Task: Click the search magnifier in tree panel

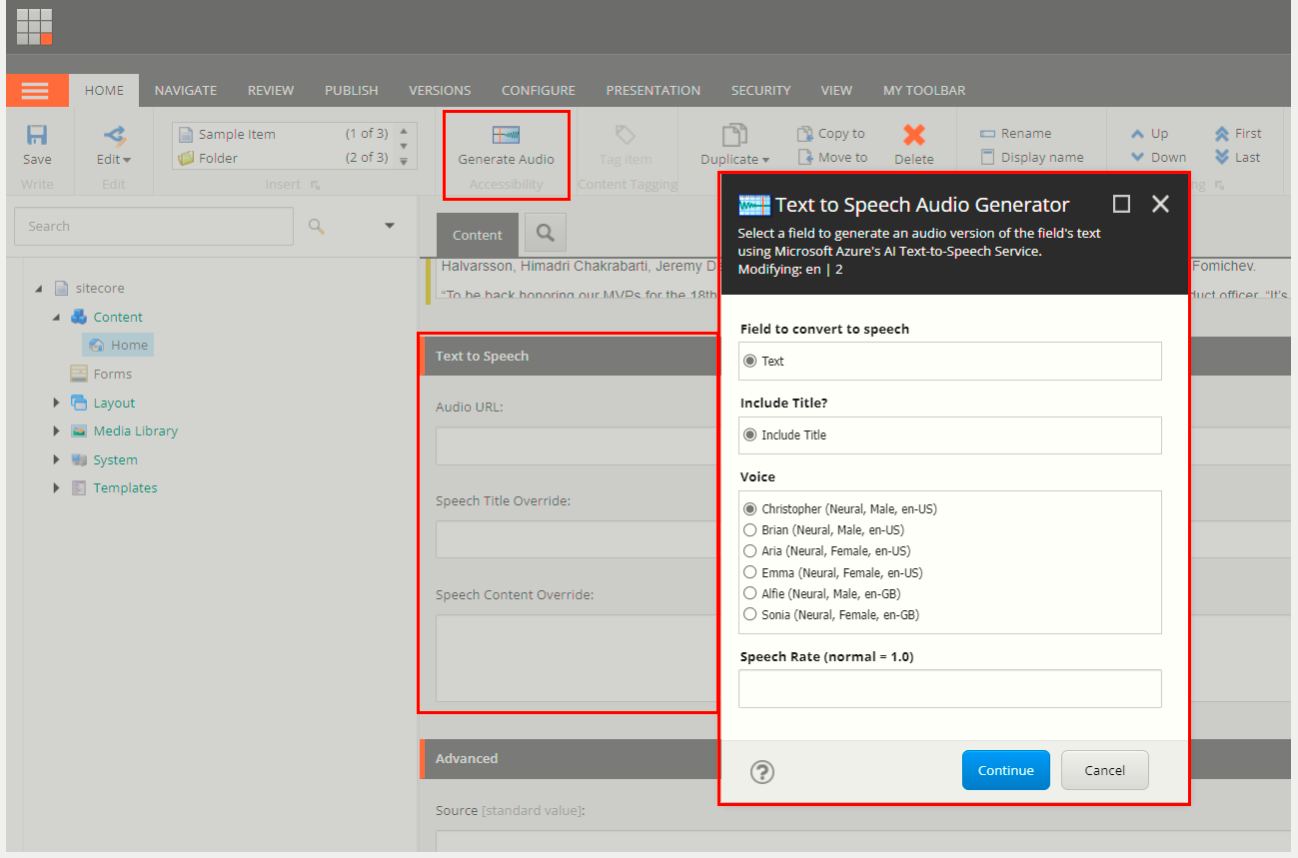Action: (317, 226)
